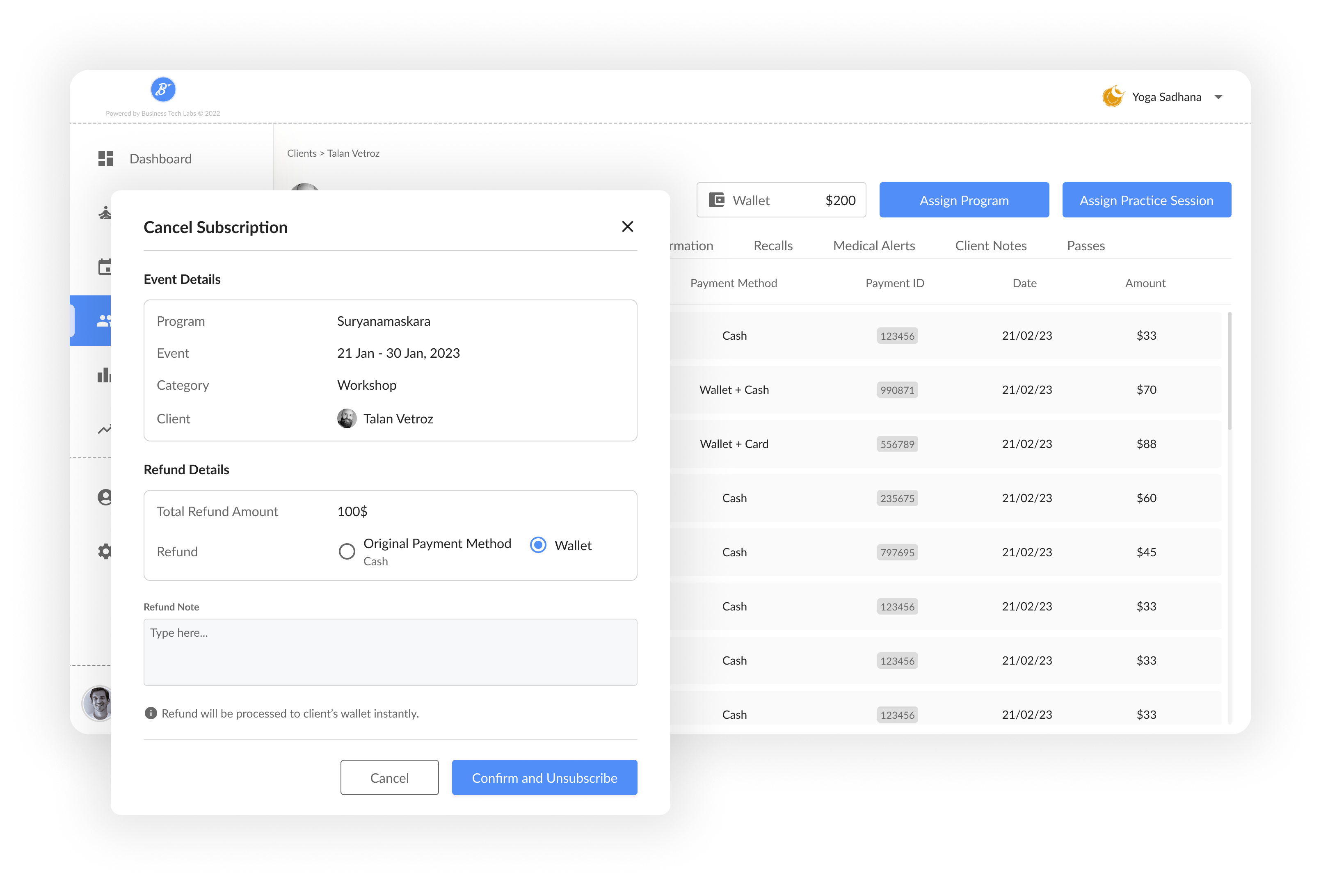
Task: Click the Clients breadcrumb link
Action: click(x=302, y=153)
